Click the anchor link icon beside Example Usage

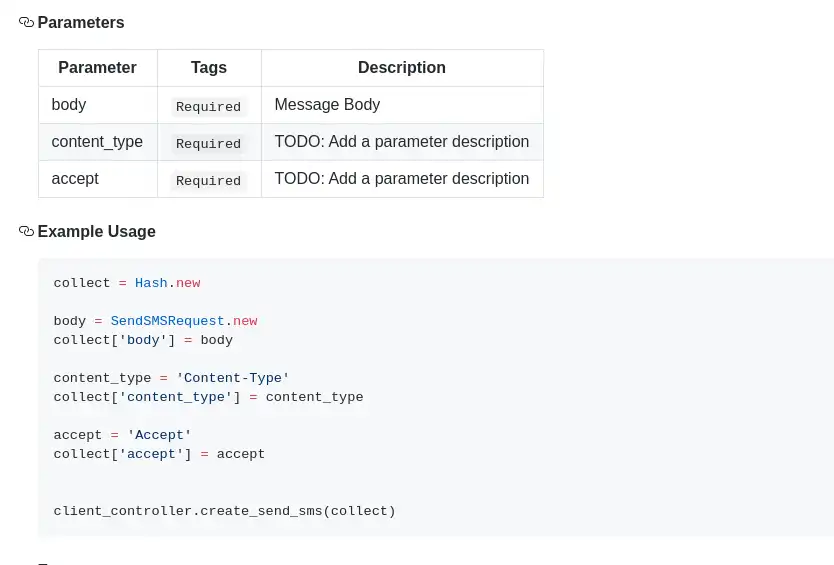[x=26, y=231]
